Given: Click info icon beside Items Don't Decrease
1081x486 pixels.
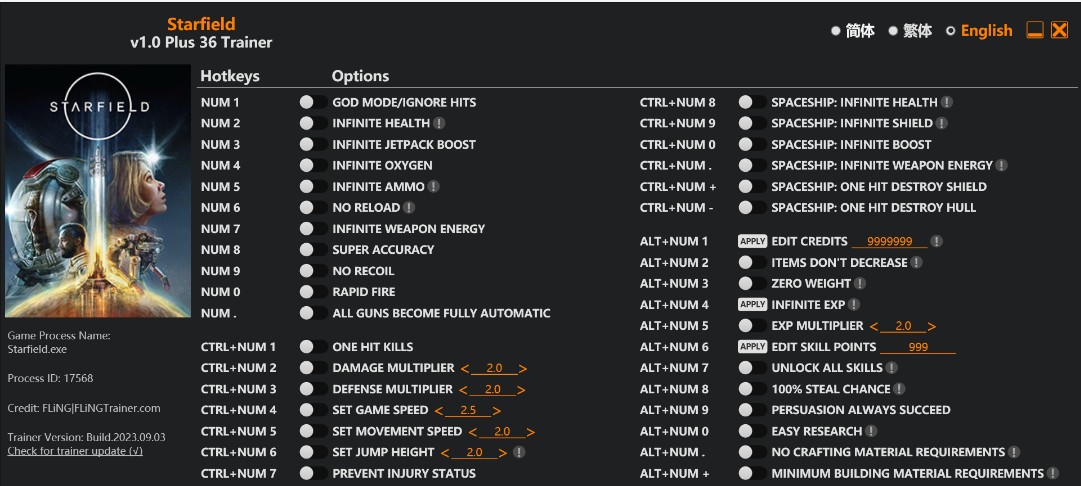Looking at the screenshot, I should (916, 263).
